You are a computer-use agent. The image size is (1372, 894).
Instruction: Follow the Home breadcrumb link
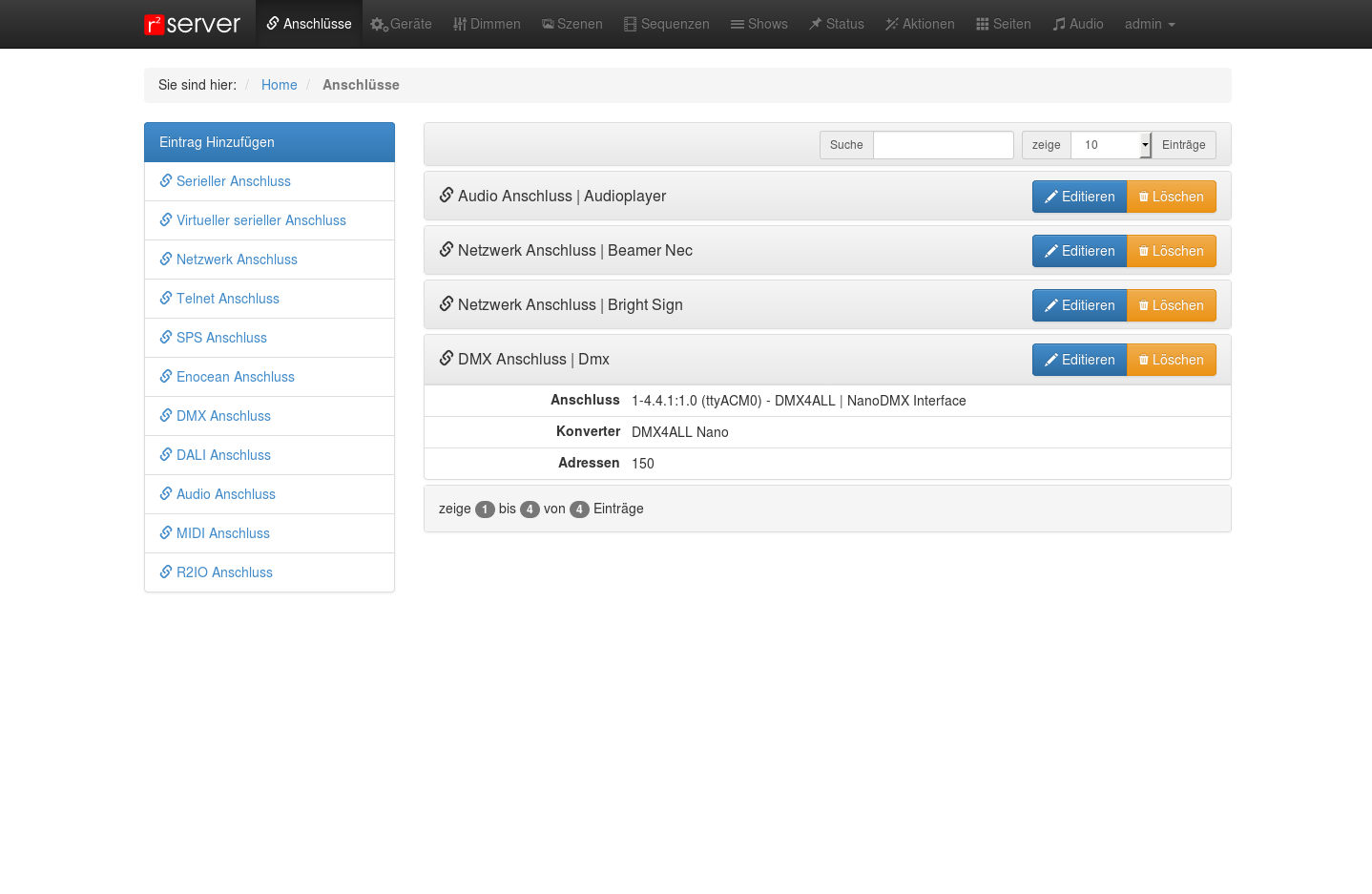(x=279, y=85)
